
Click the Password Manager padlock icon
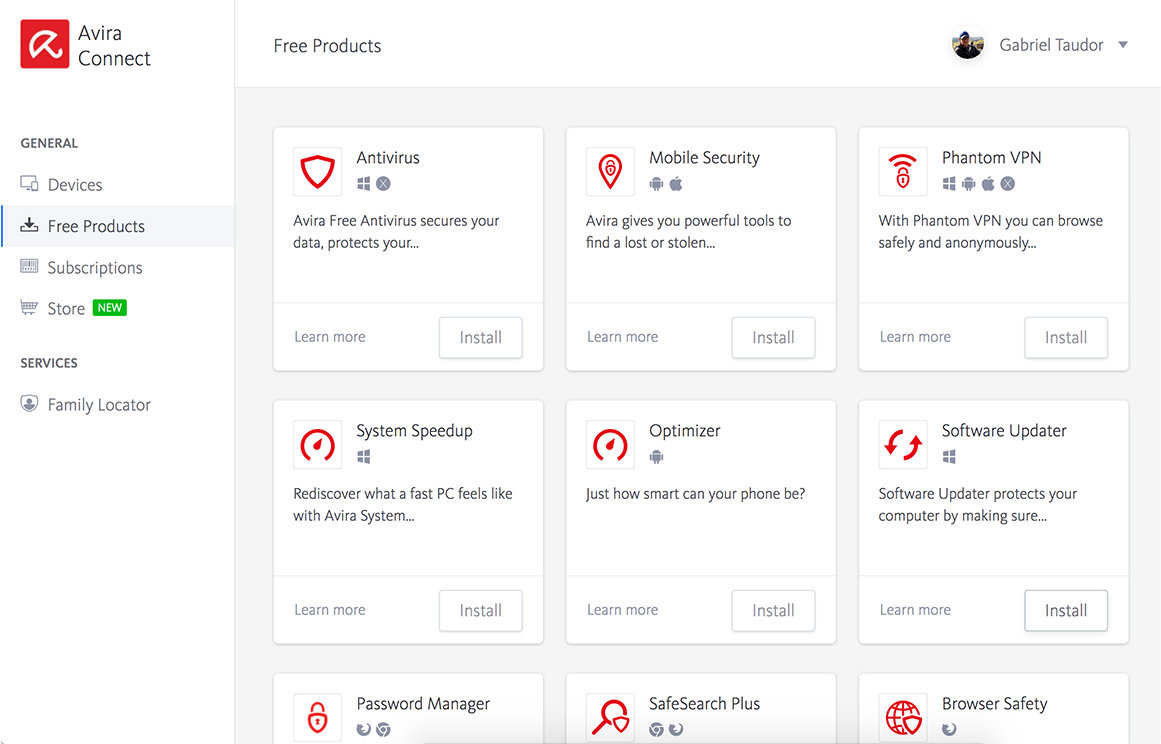click(x=318, y=717)
